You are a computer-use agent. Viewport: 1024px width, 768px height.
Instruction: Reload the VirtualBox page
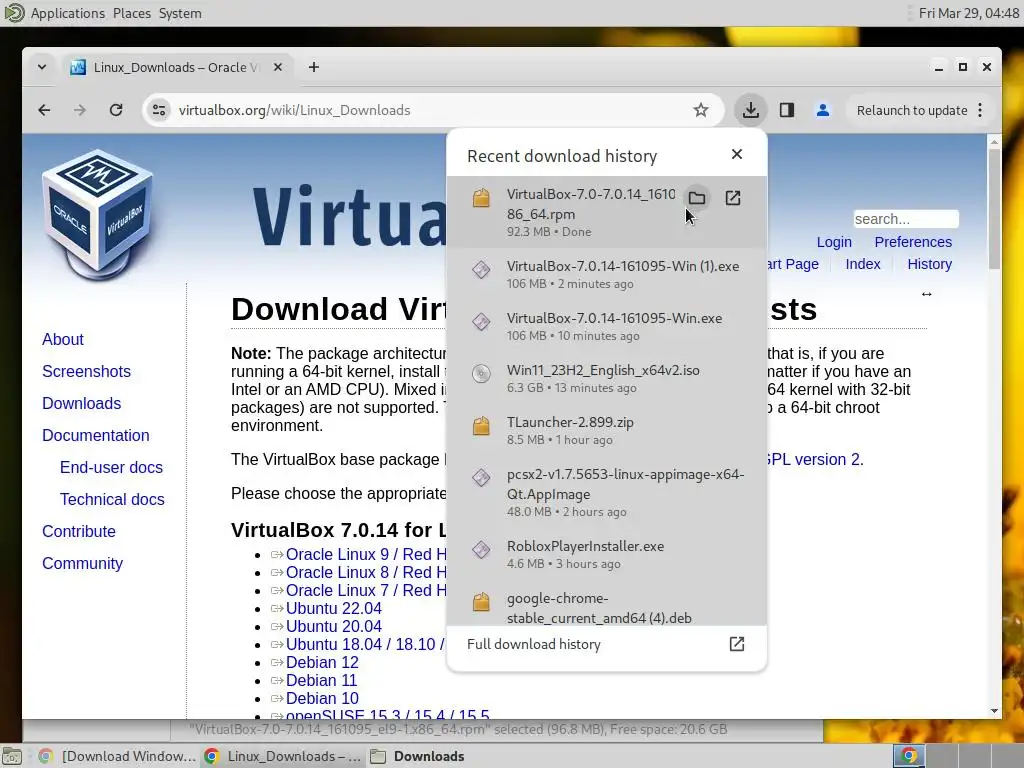[116, 110]
